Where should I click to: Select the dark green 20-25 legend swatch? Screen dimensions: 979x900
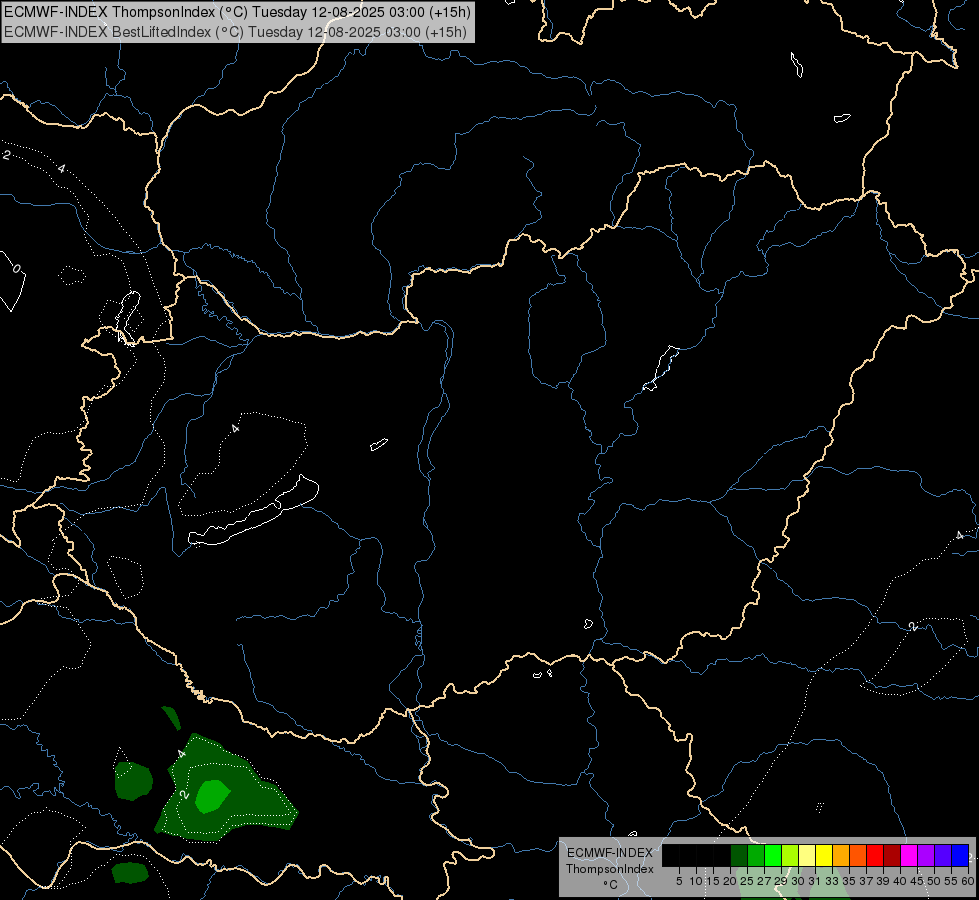[739, 855]
